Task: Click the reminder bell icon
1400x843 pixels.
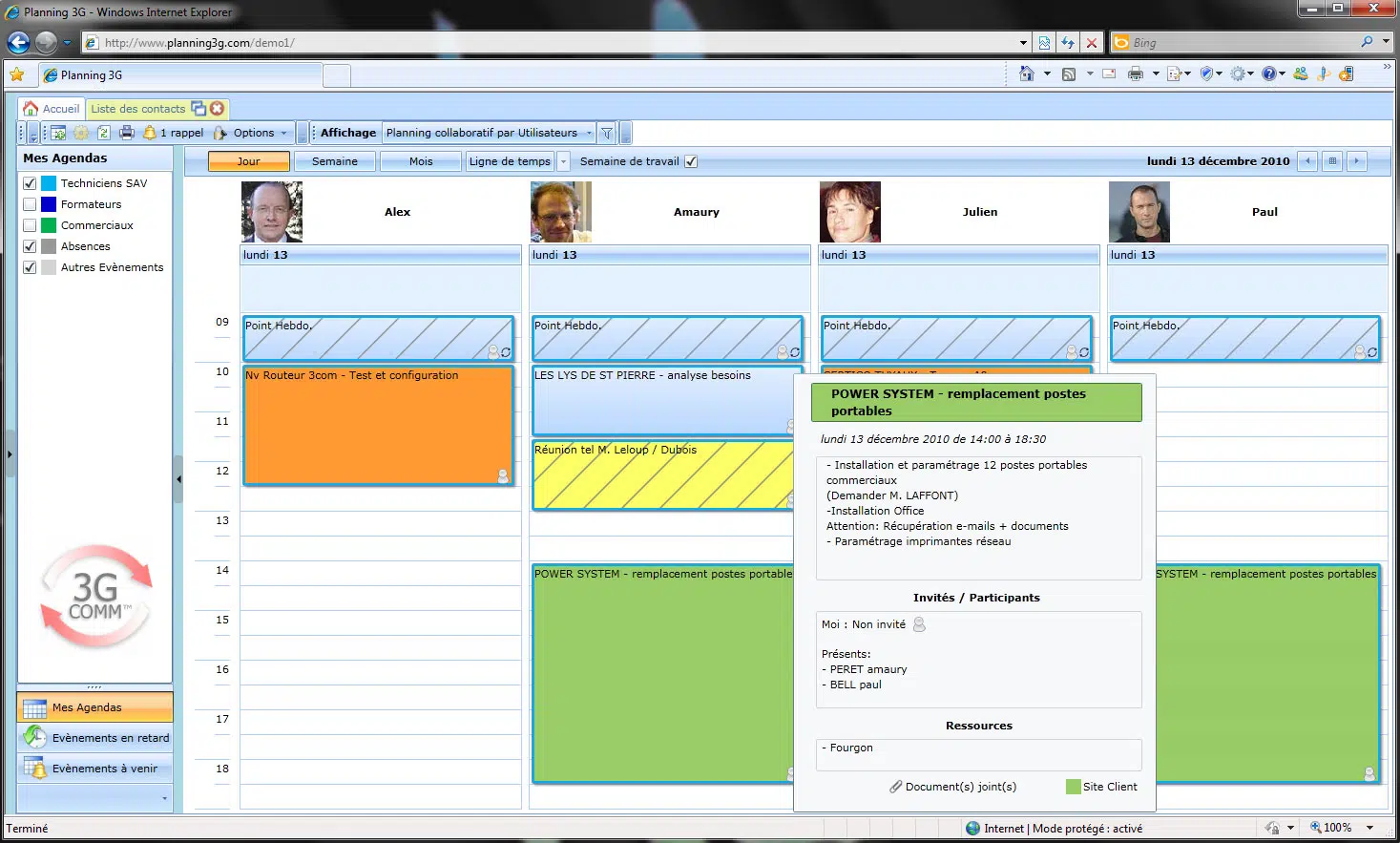Action: [x=150, y=134]
